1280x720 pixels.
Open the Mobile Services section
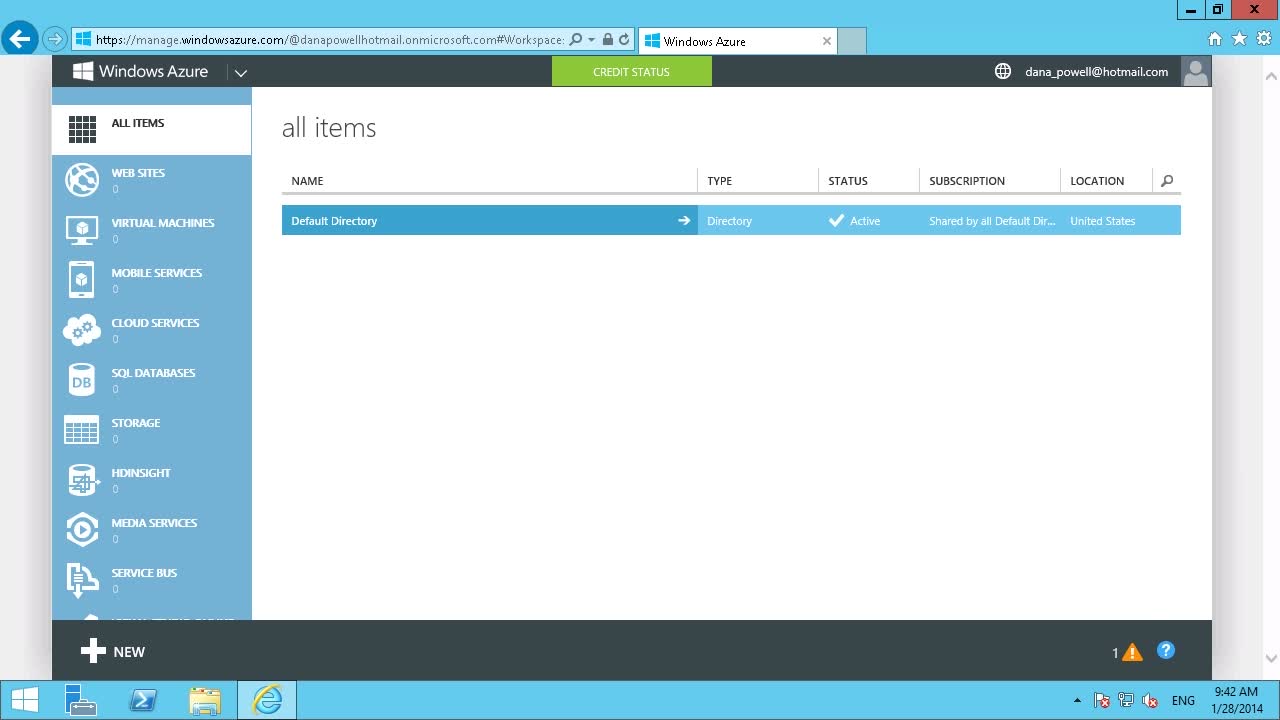click(x=156, y=274)
